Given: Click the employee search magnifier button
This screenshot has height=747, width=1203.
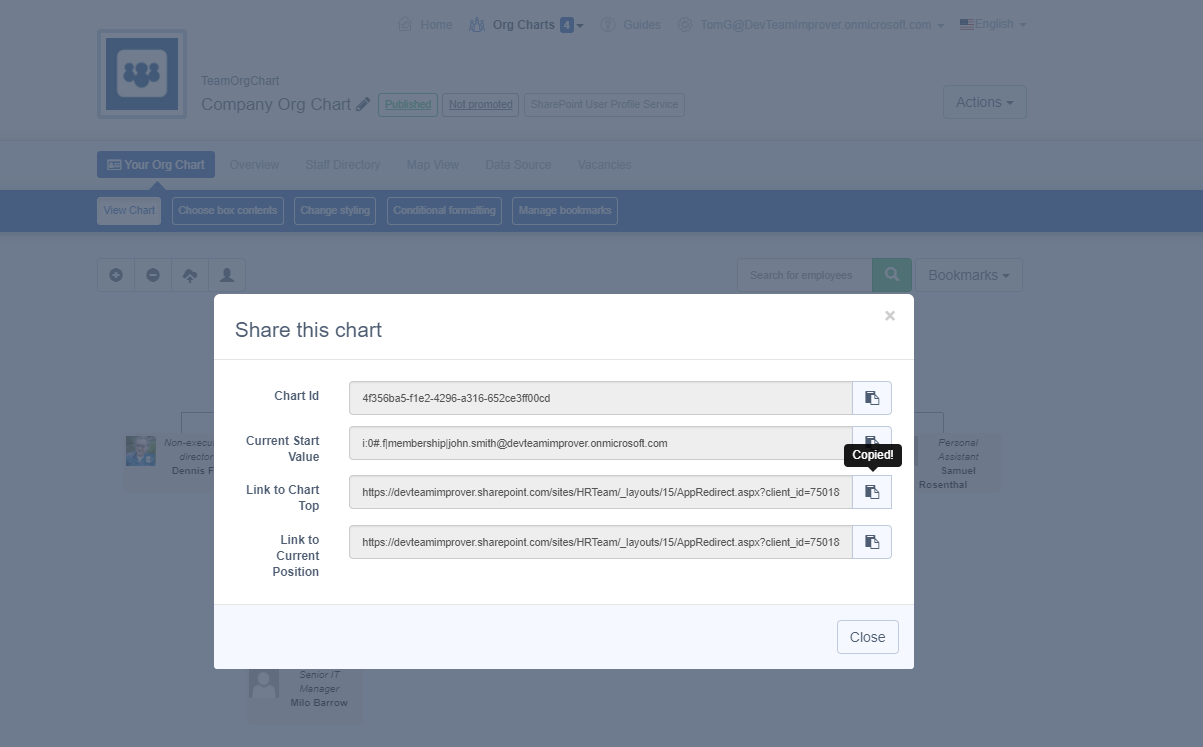Looking at the screenshot, I should [891, 275].
